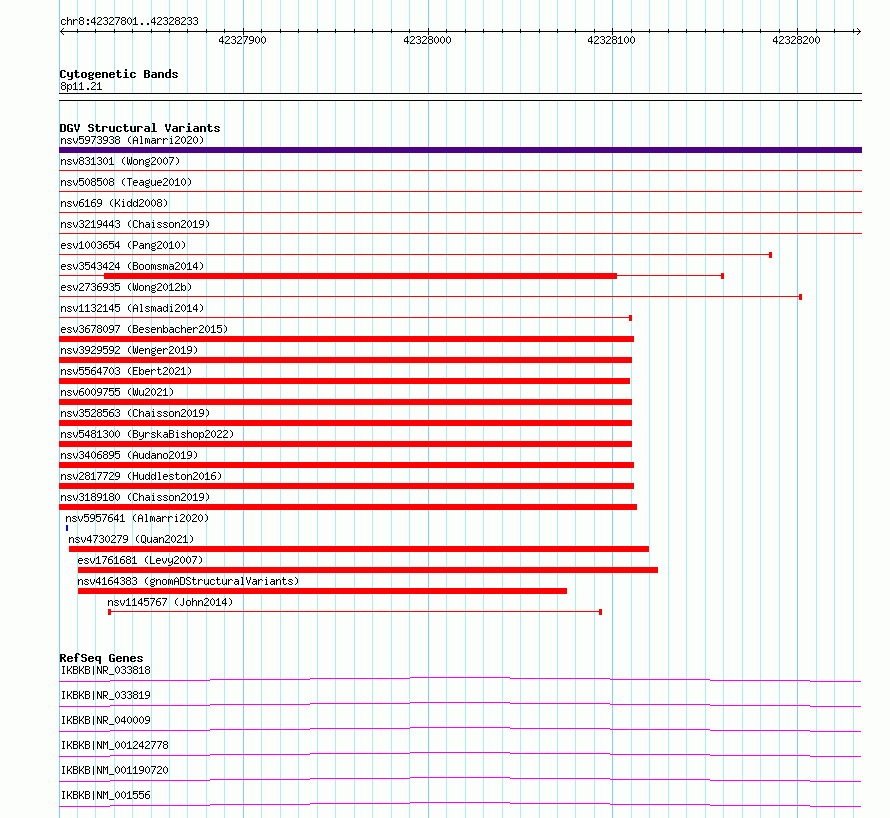
Task: Open the IKBKB|NR_033818 gene label
Action: coord(106,670)
